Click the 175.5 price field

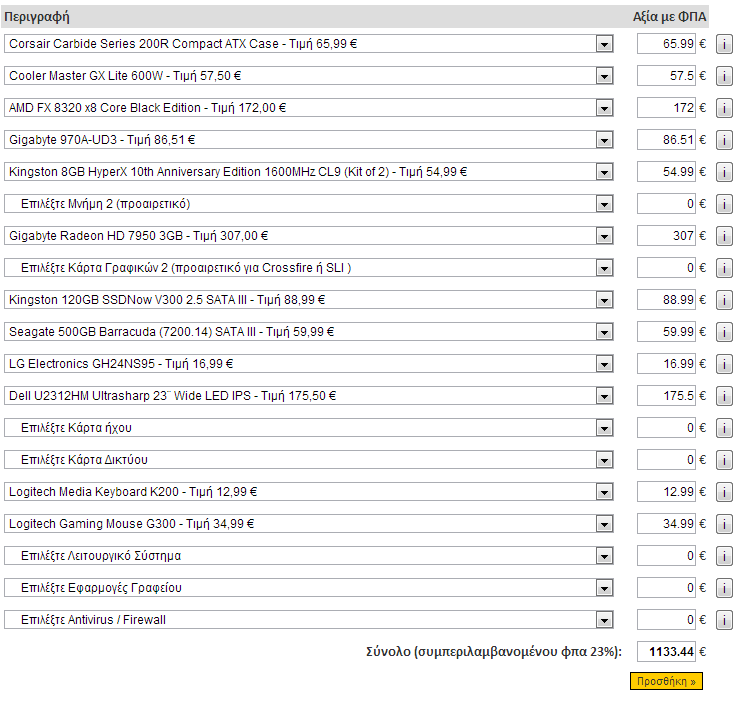(x=666, y=396)
